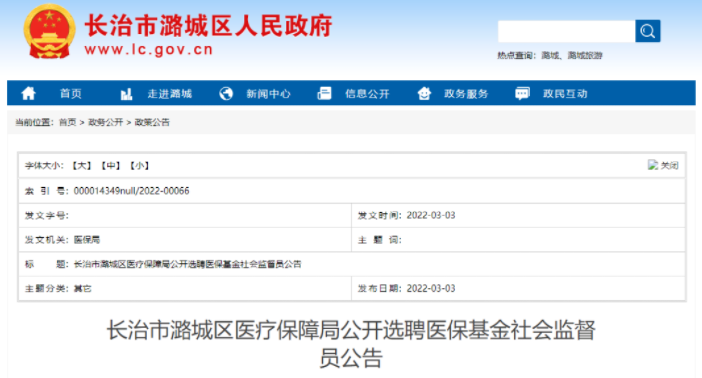702x378 pixels.
Task: Click the broken image icon beside 关闭
Action: click(x=653, y=165)
